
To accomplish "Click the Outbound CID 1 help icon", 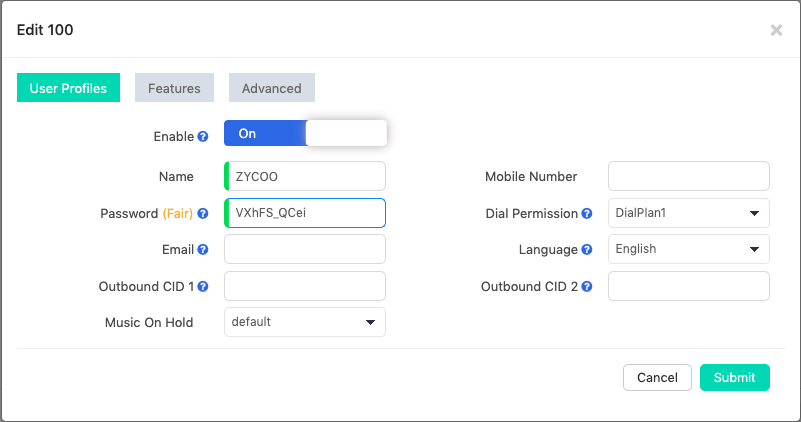I will [203, 287].
